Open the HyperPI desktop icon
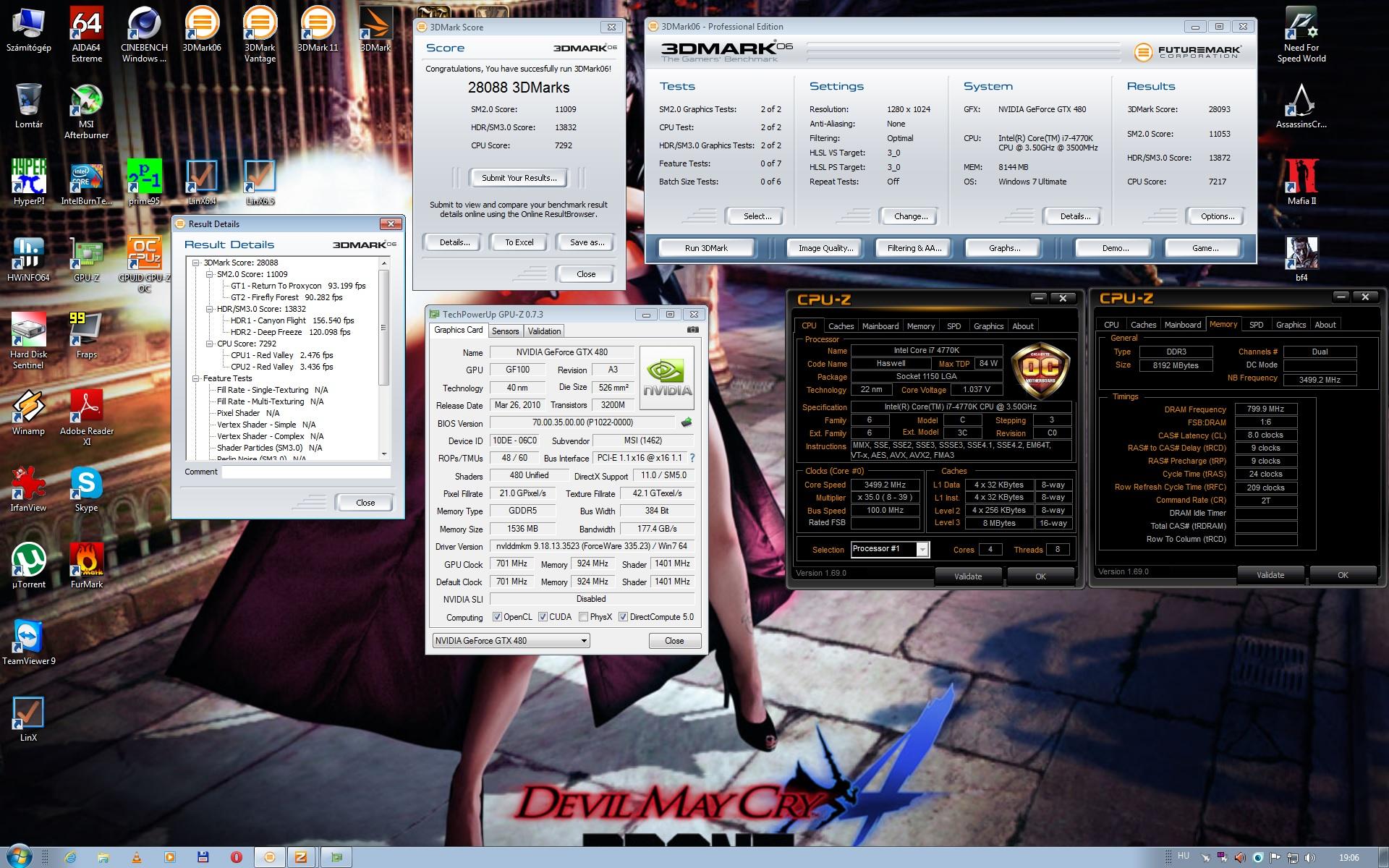The height and width of the screenshot is (868, 1389). point(29,182)
